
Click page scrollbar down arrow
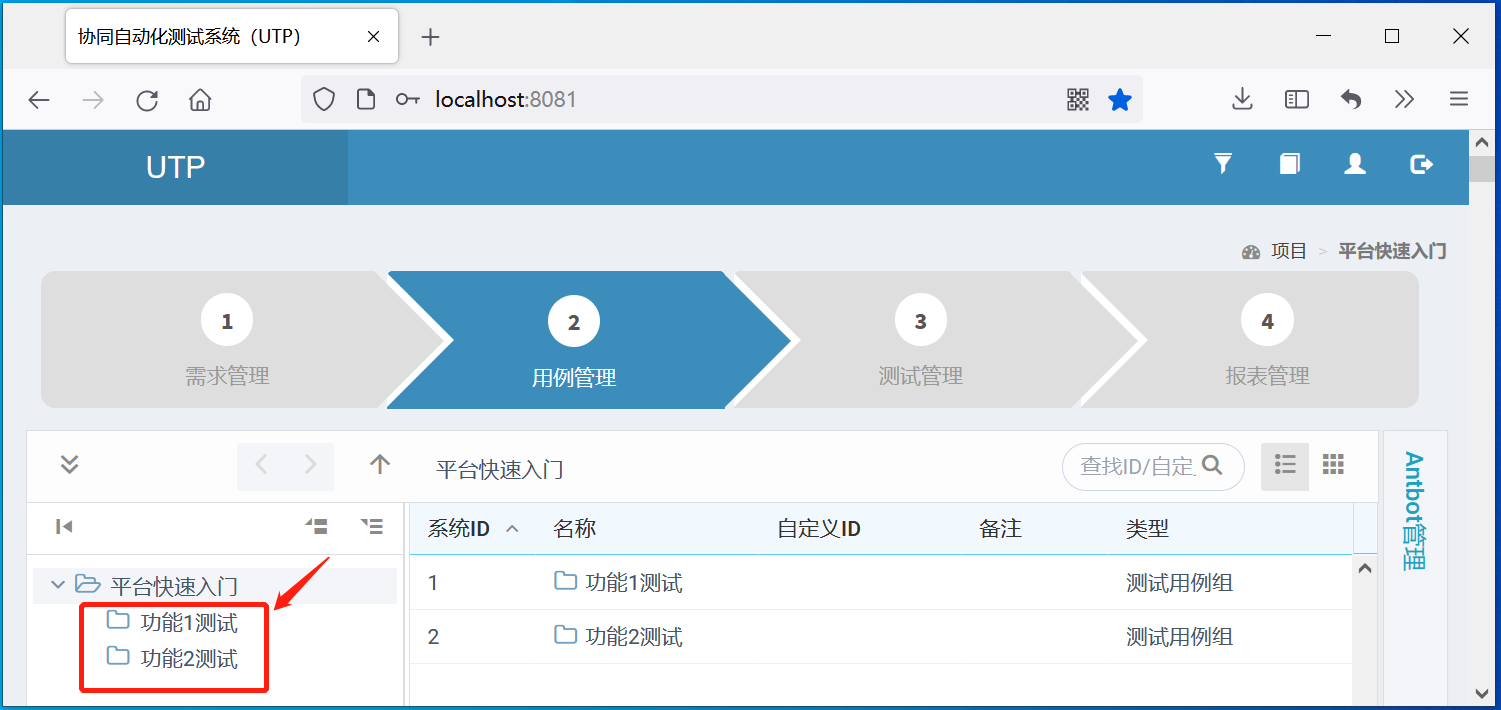1482,692
